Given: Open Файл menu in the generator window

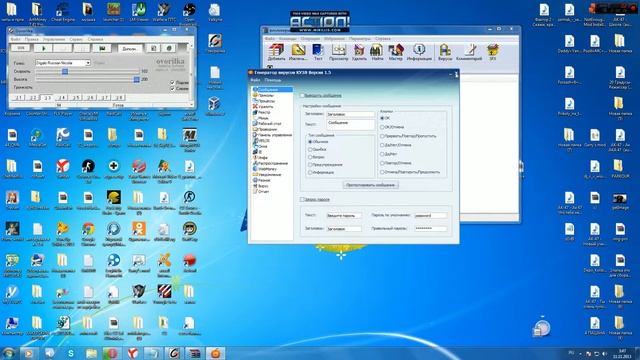Looking at the screenshot, I should pyautogui.click(x=255, y=80).
